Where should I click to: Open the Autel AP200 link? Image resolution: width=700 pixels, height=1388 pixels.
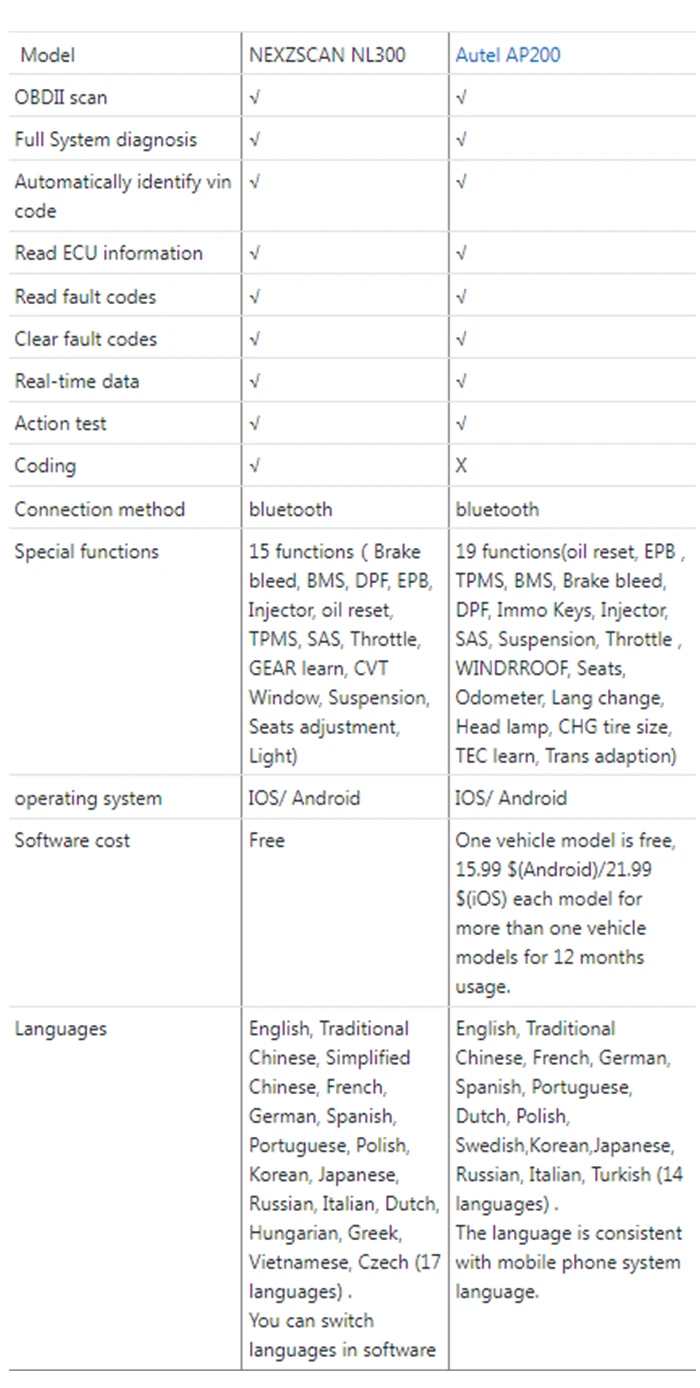point(508,55)
